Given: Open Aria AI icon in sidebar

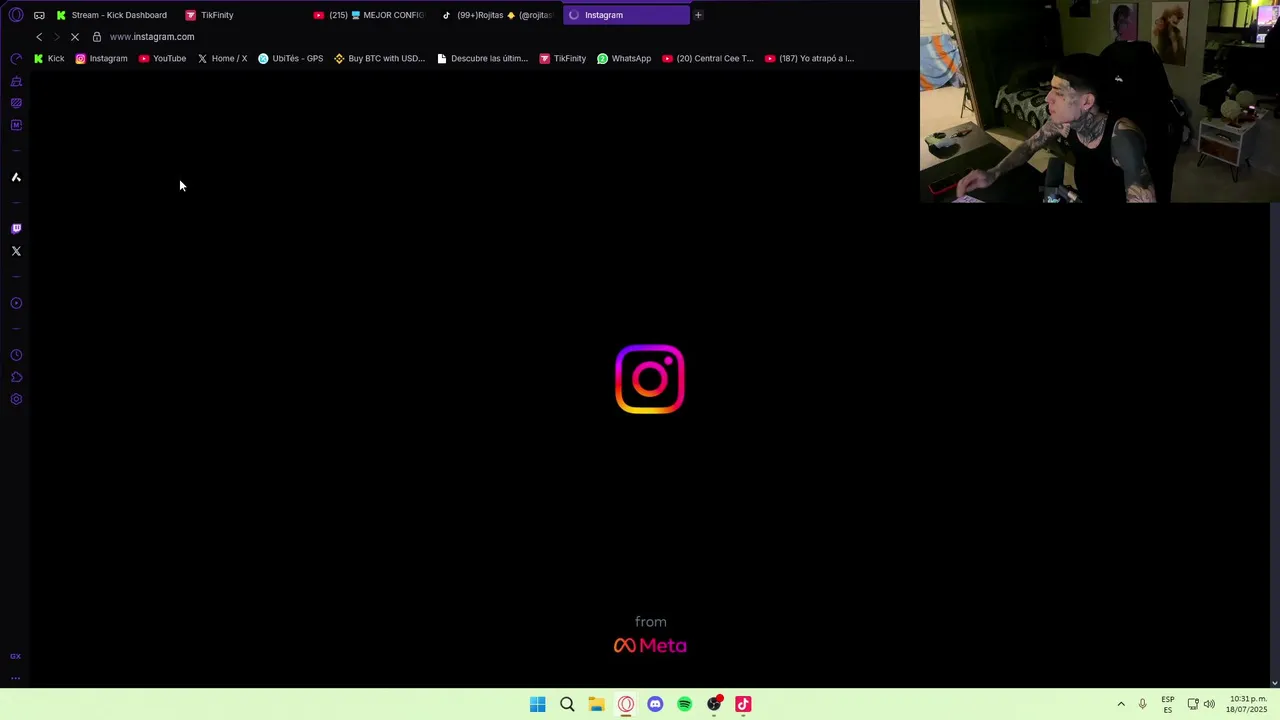Looking at the screenshot, I should (16, 177).
